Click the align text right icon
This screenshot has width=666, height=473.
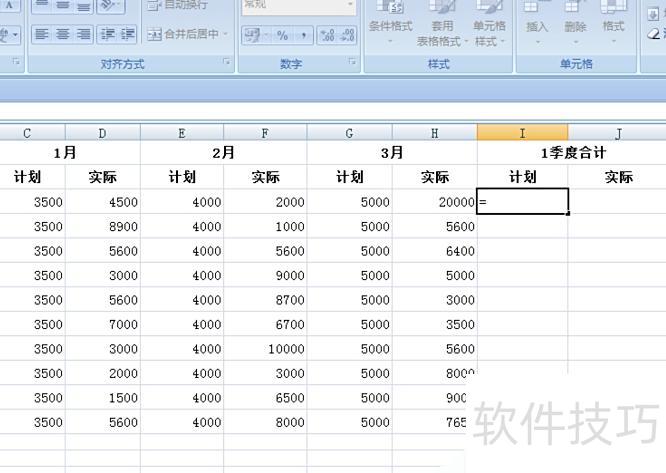84,34
